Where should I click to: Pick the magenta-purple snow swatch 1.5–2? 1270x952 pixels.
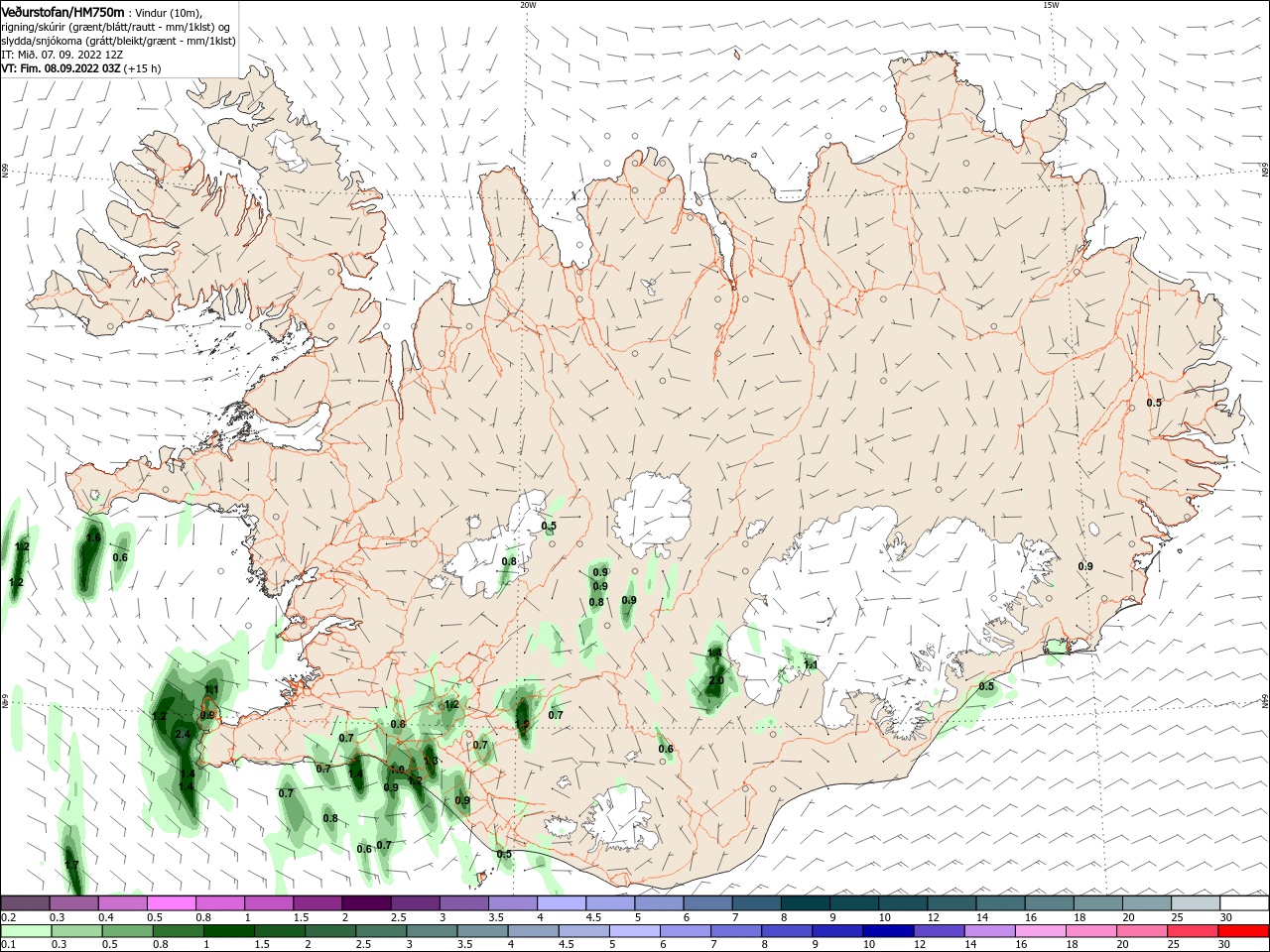pyautogui.click(x=318, y=903)
